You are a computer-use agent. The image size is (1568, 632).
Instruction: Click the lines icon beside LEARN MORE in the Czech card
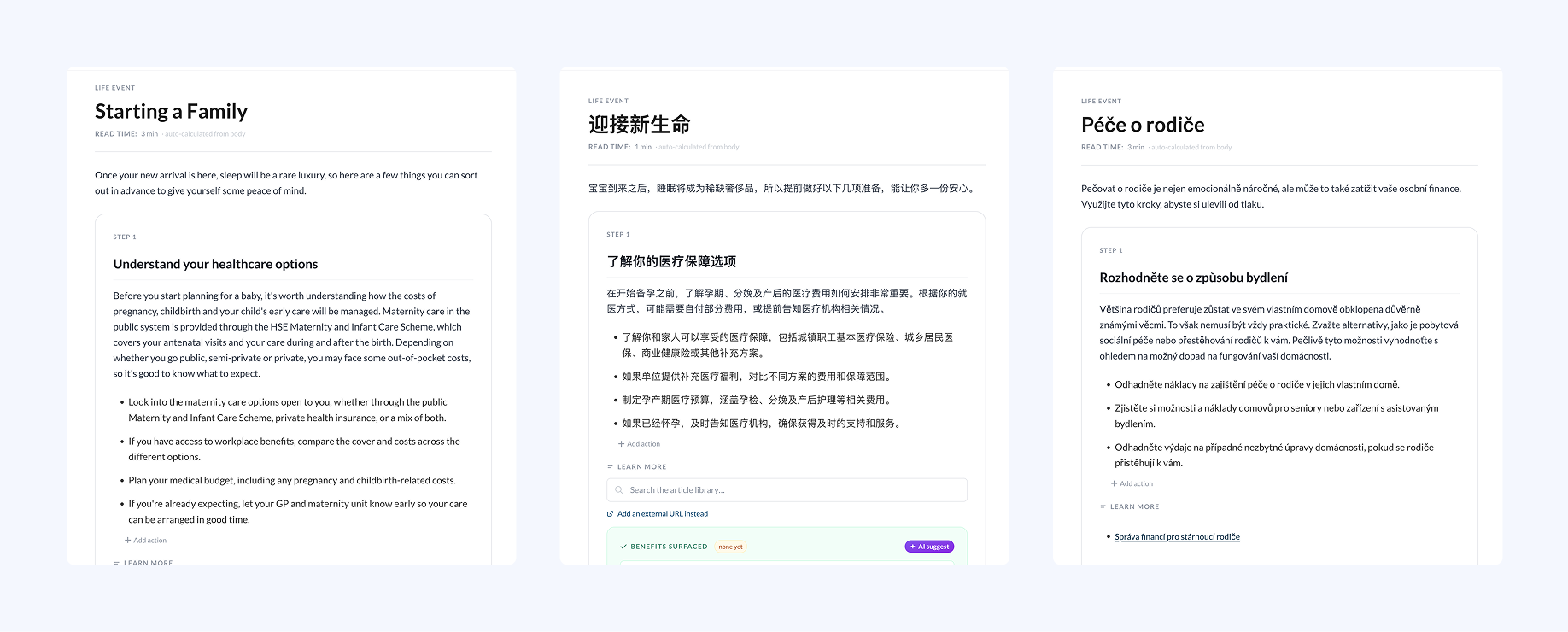[1103, 507]
